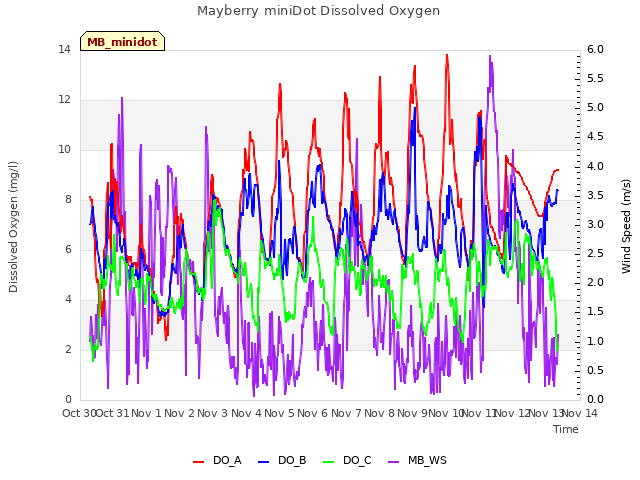Click the chart title Mayberry miniDot Dissolved Oxygen

click(x=318, y=11)
